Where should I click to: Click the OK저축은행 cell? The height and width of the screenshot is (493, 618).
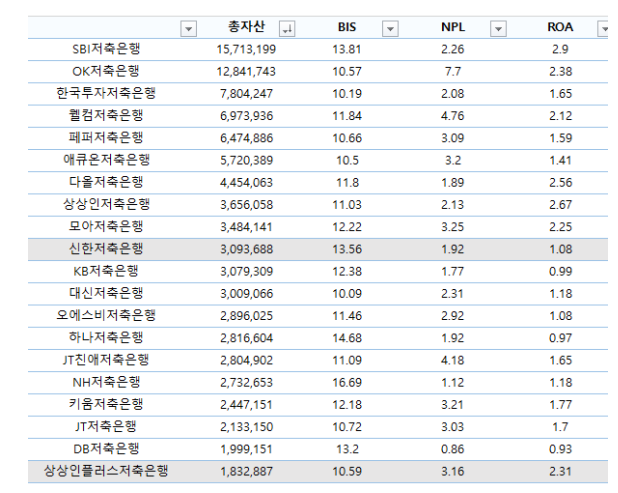[x=106, y=71]
